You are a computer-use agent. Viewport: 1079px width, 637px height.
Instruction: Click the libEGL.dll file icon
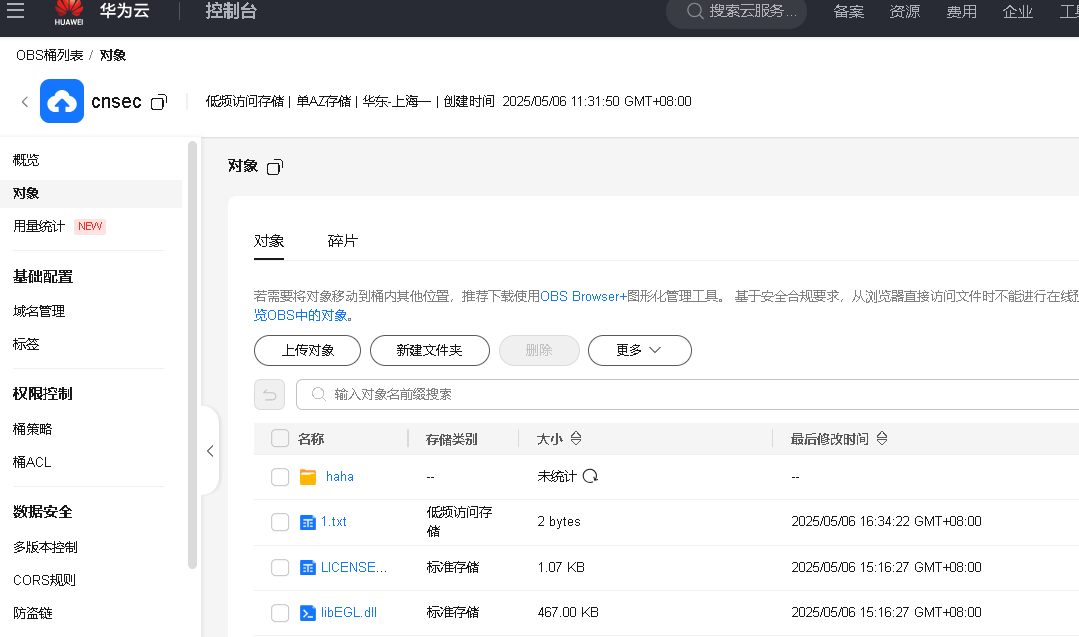[x=308, y=613]
